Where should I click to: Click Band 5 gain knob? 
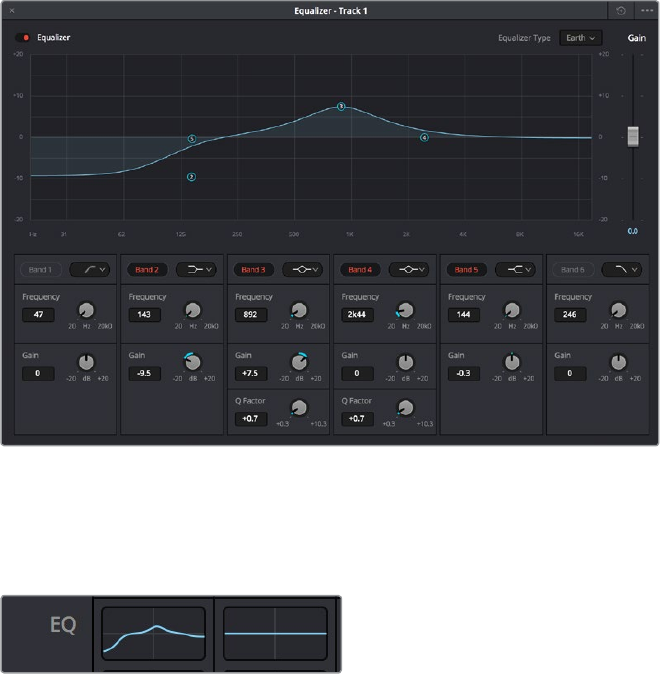pyautogui.click(x=512, y=362)
